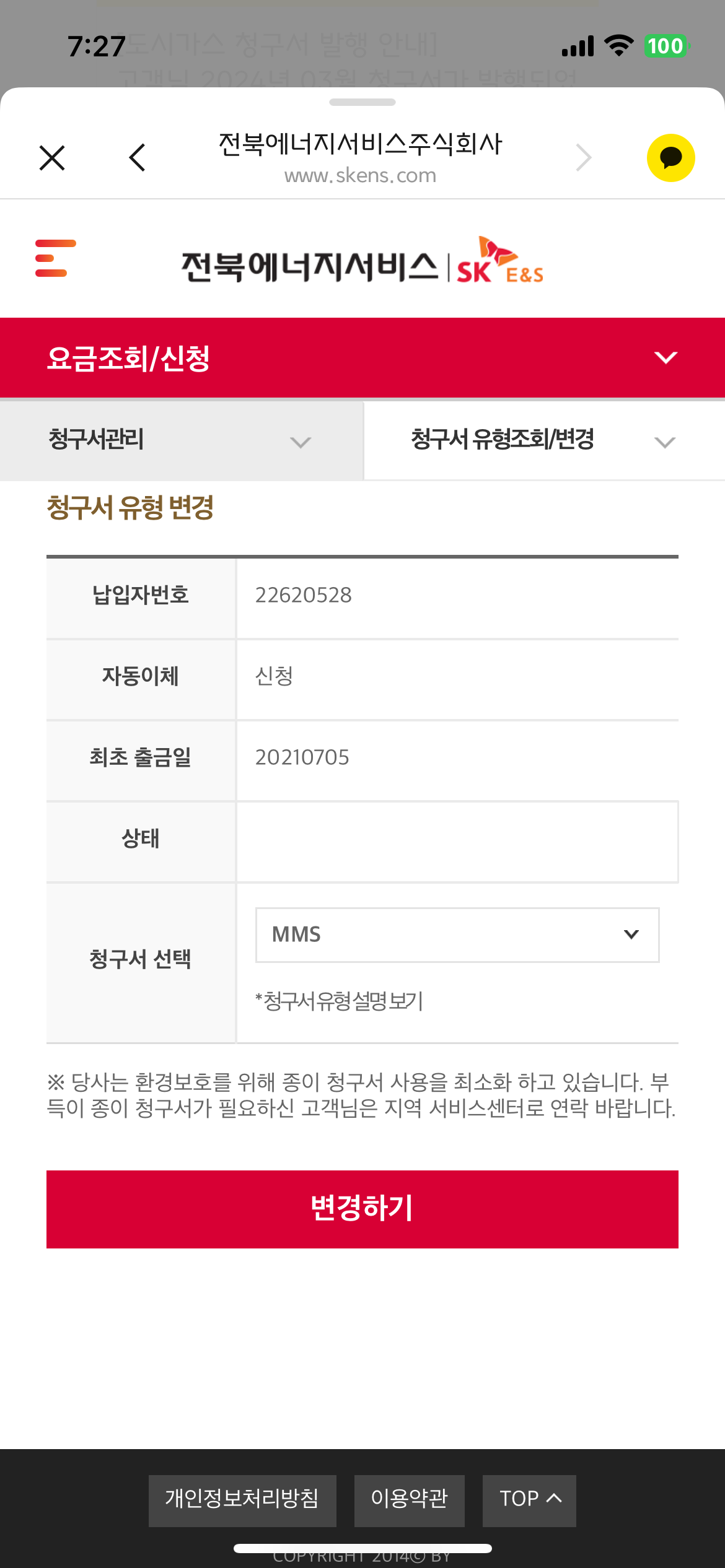725x1568 pixels.
Task: Tap the empty 상태 field
Action: tap(457, 842)
